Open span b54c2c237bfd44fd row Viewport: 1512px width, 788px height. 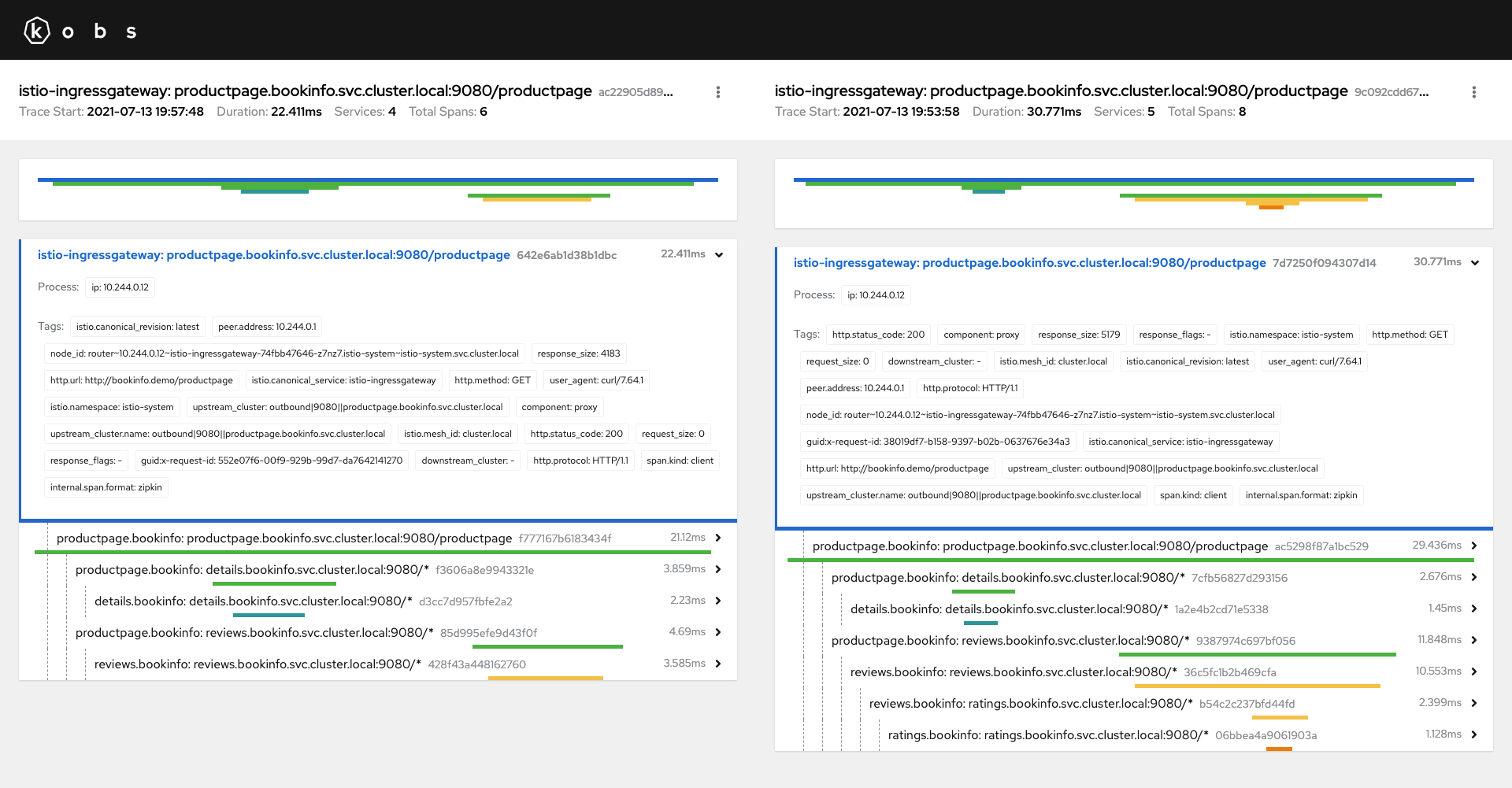(x=1134, y=703)
